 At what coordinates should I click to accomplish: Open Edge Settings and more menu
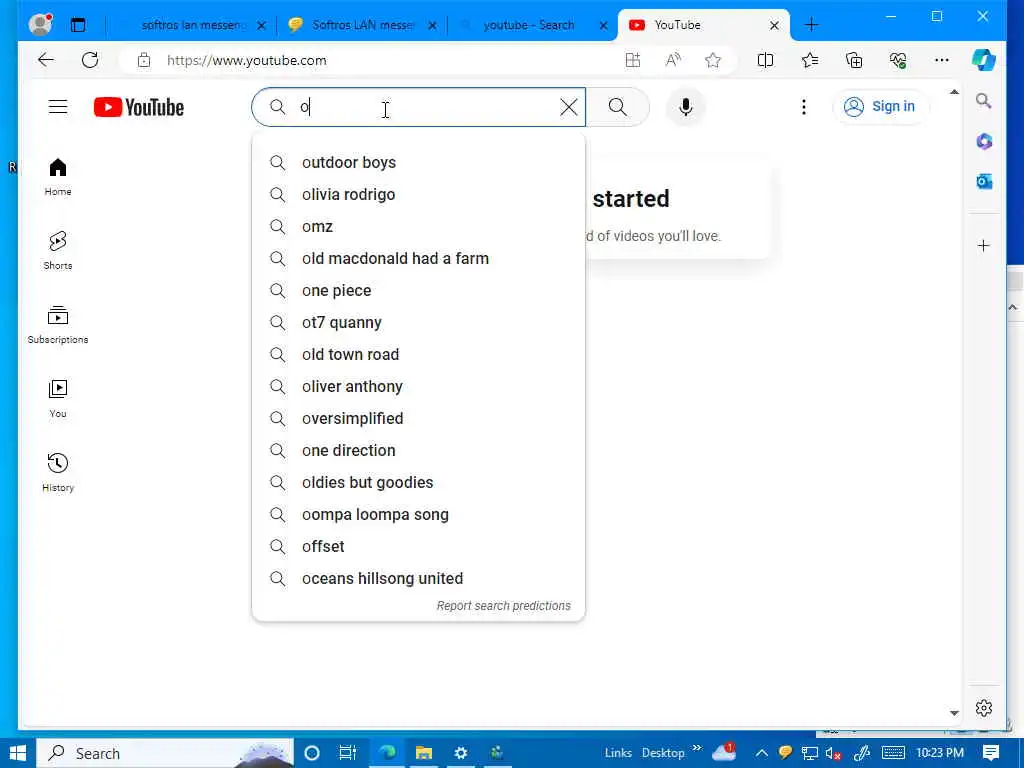click(942, 60)
